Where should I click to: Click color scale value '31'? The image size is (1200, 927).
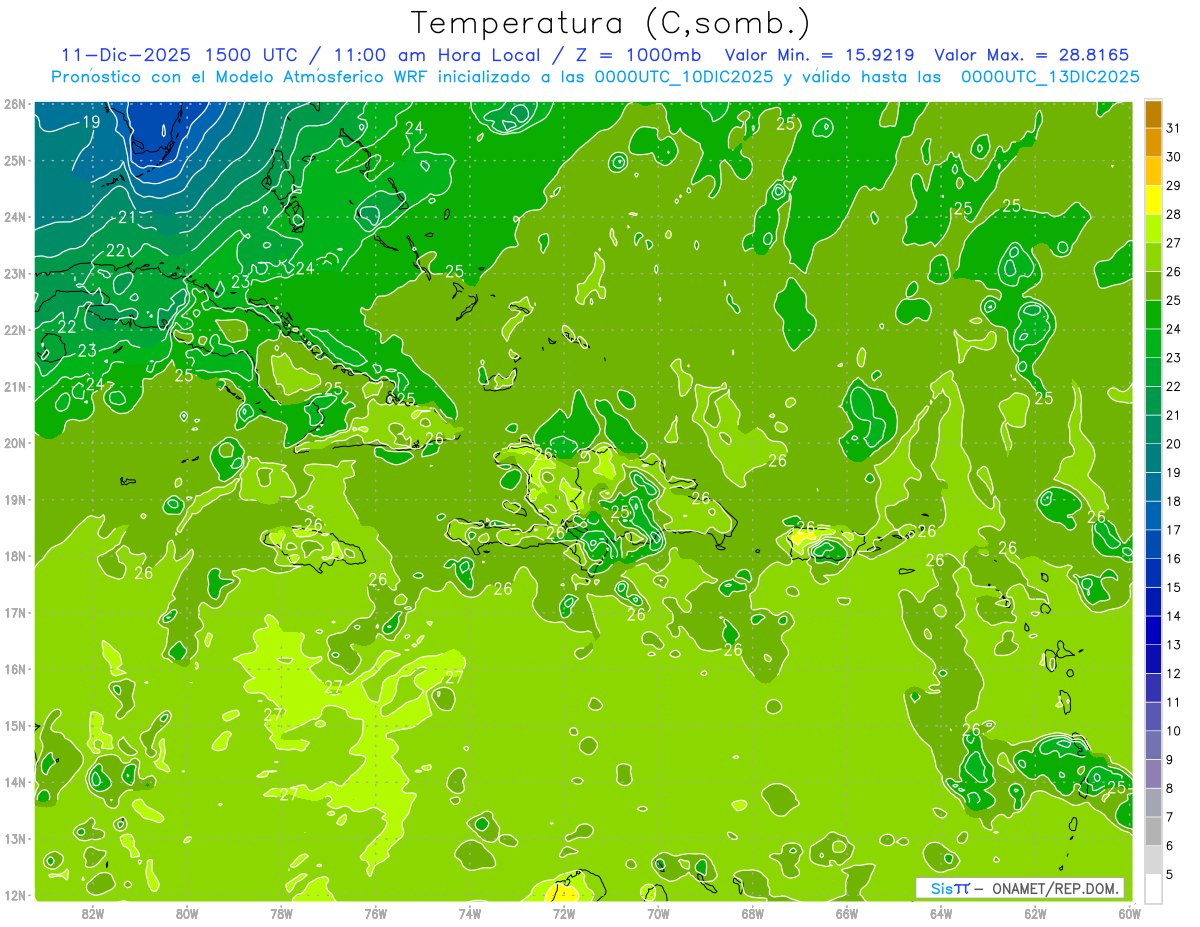(1174, 128)
